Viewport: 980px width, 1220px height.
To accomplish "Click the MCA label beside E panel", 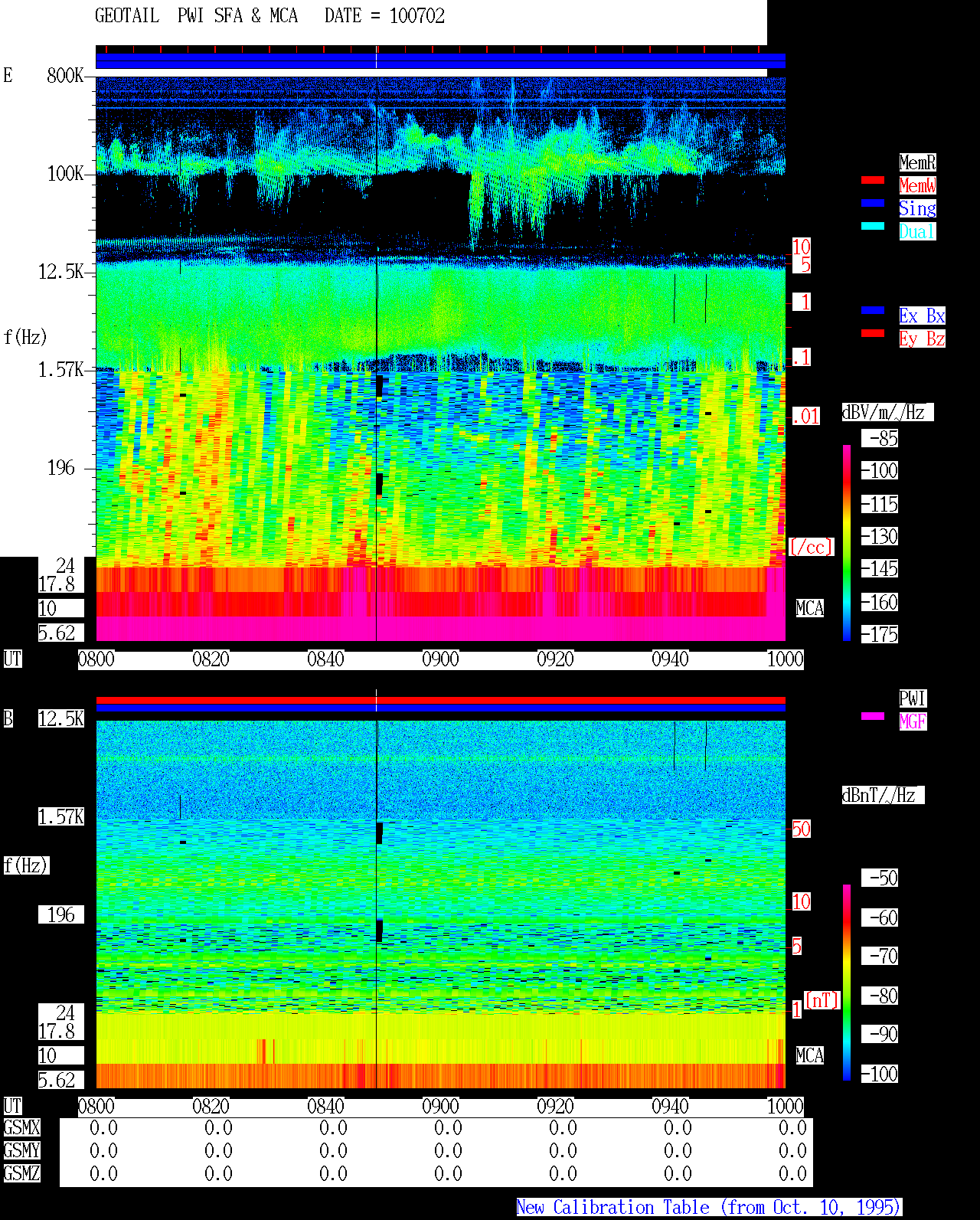I will pyautogui.click(x=809, y=608).
